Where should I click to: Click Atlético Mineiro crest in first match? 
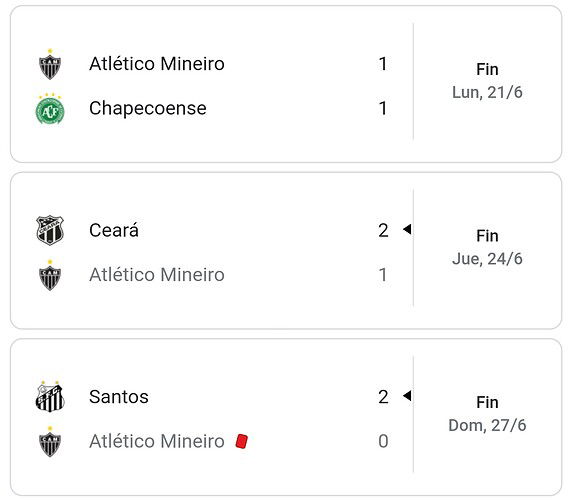[x=50, y=64]
